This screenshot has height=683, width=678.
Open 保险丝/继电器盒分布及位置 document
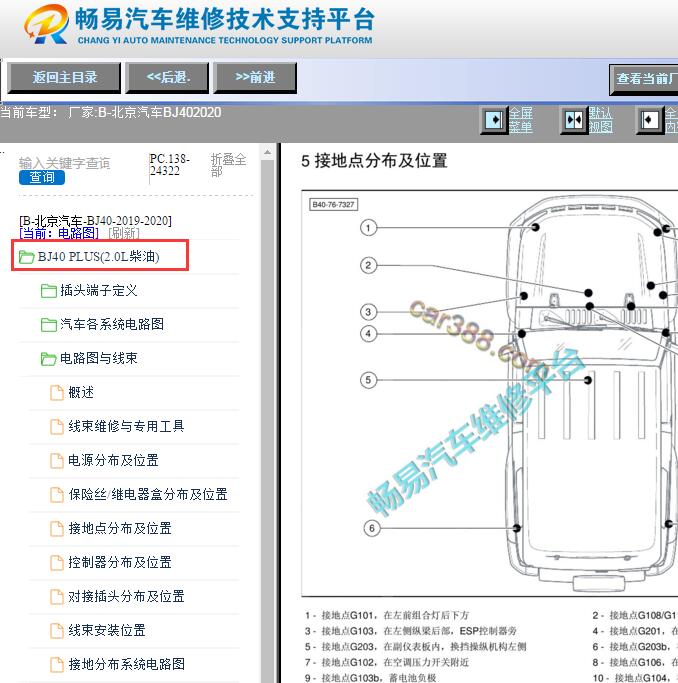[148, 494]
